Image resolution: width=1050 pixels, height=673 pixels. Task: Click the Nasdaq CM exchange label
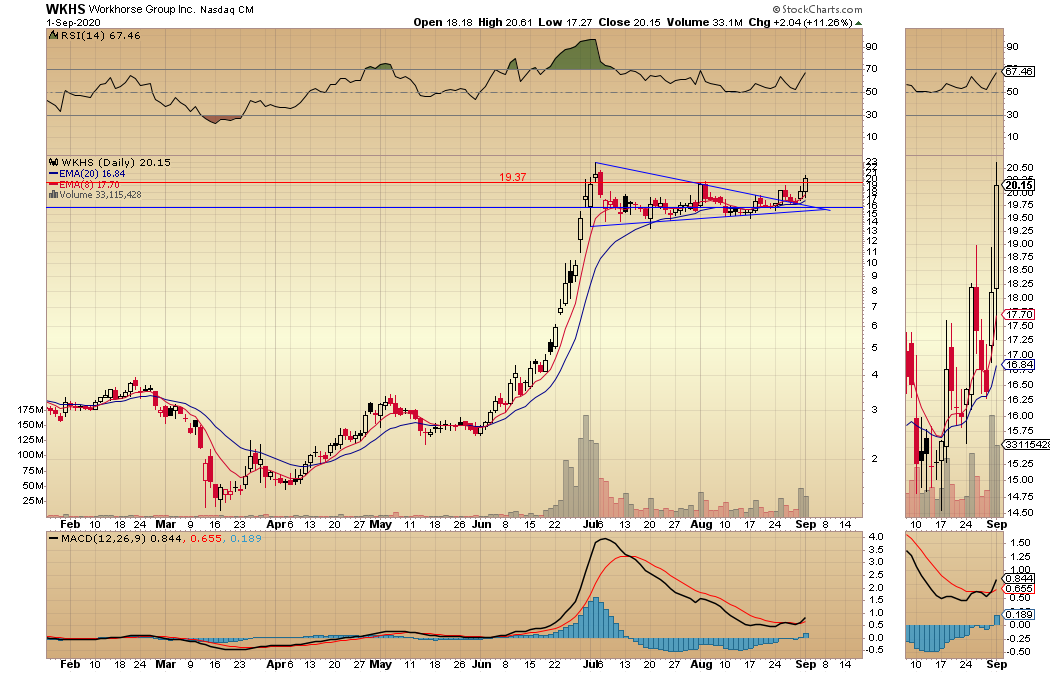pyautogui.click(x=226, y=10)
